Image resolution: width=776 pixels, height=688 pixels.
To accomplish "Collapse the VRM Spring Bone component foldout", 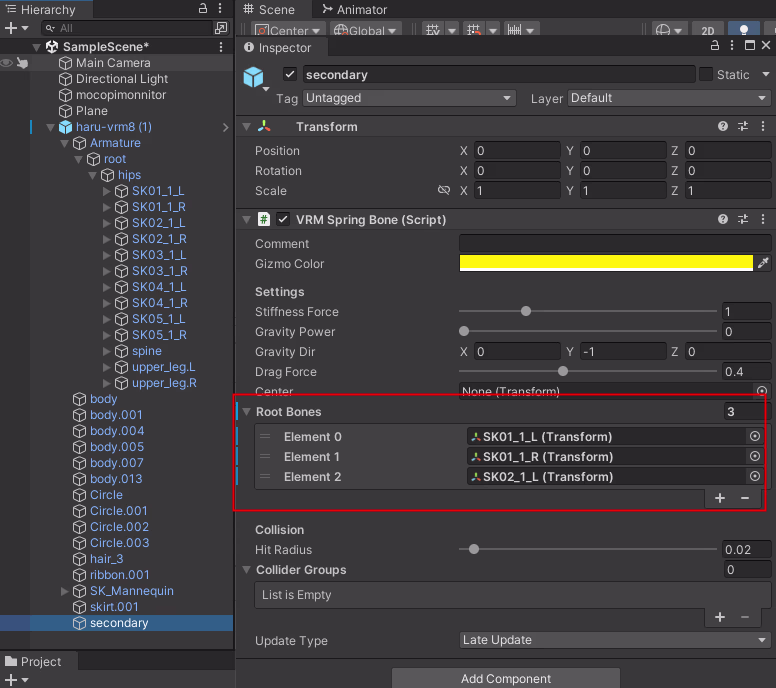I will point(246,219).
